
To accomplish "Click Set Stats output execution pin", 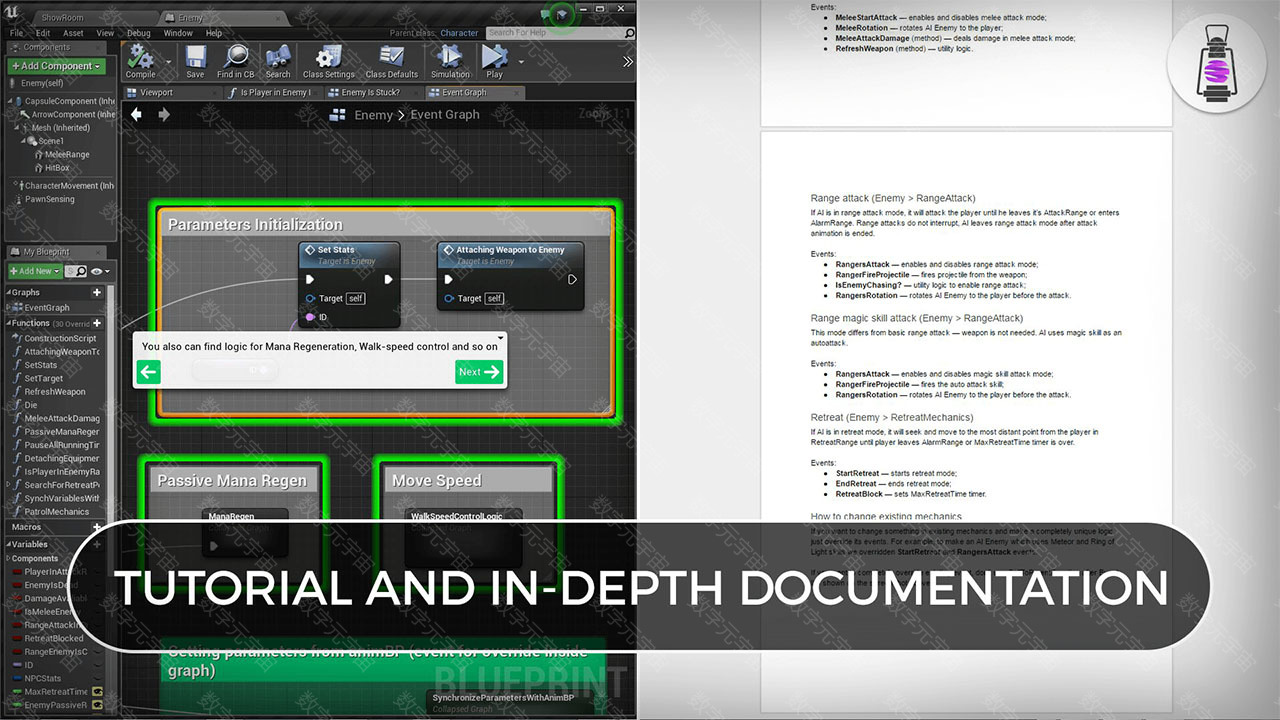I will 389,280.
